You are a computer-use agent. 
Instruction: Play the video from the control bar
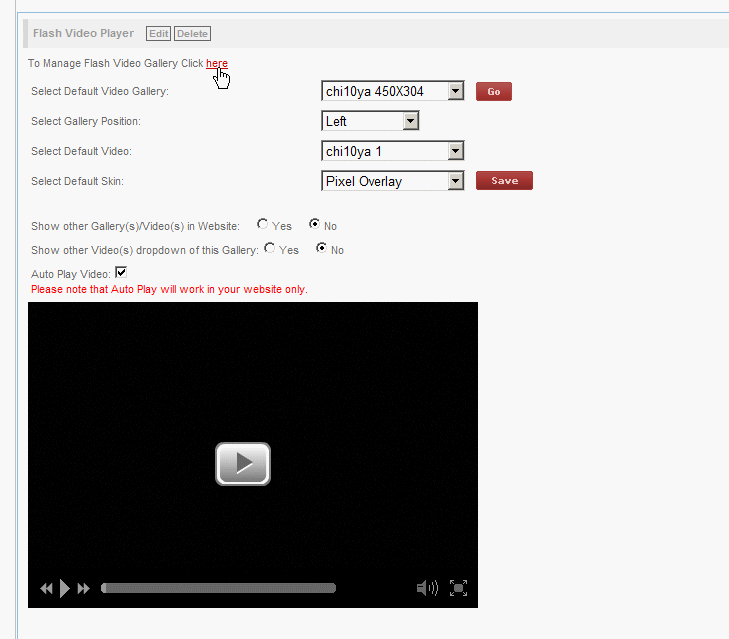coord(65,589)
